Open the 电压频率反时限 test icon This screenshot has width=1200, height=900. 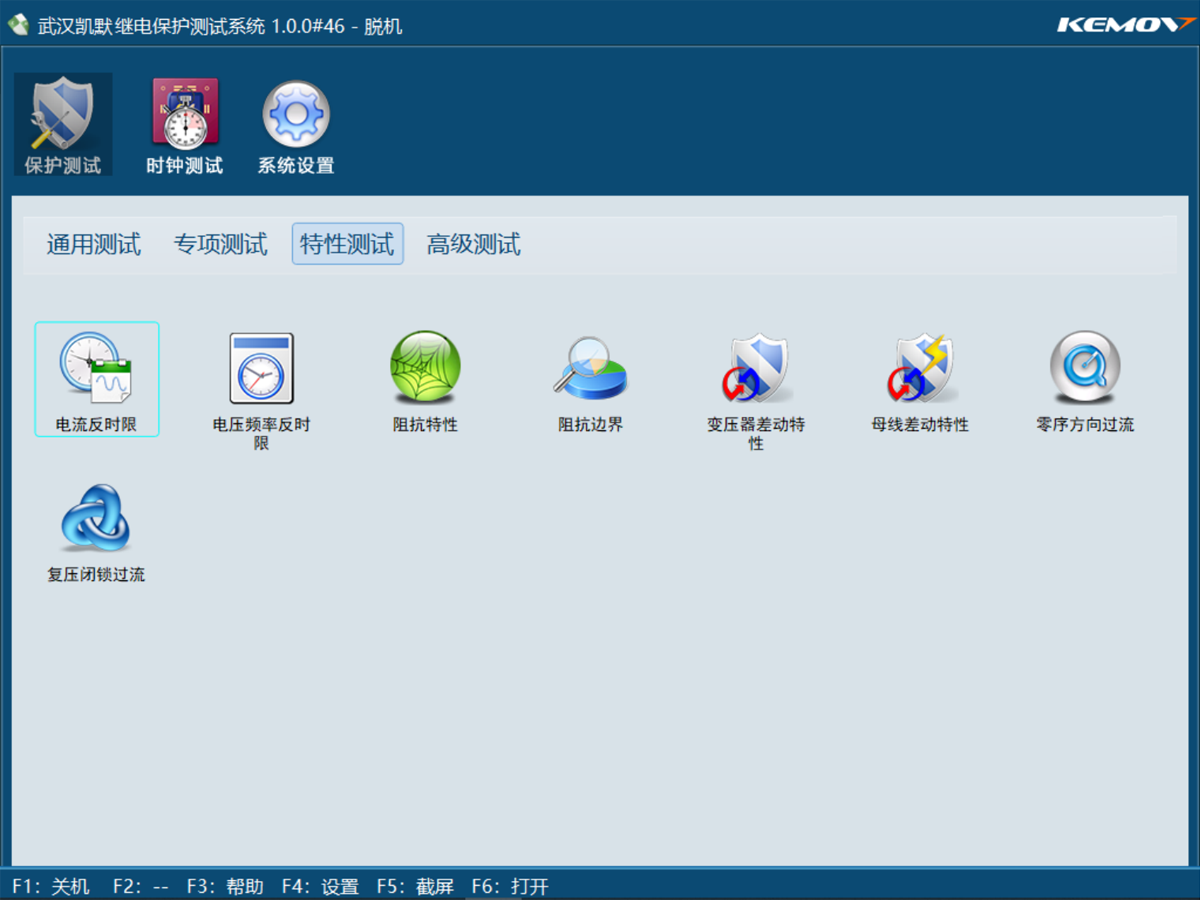click(261, 368)
